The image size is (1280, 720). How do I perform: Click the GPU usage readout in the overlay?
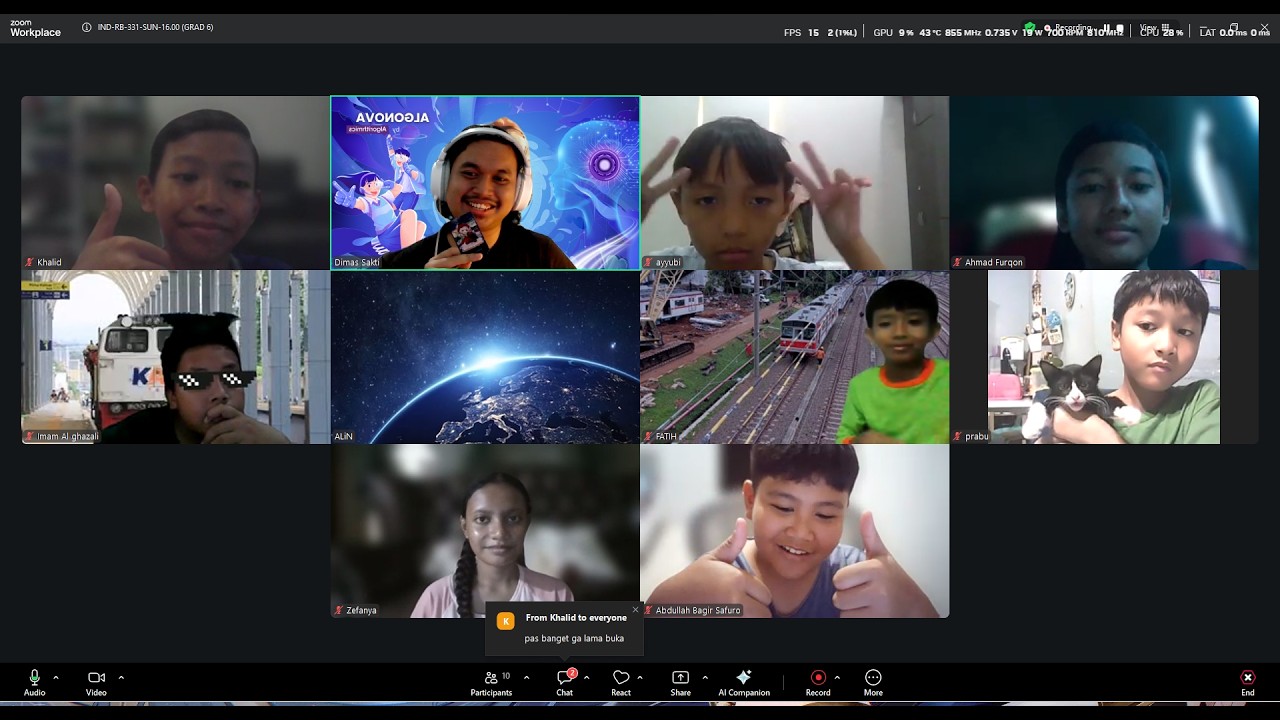(893, 33)
